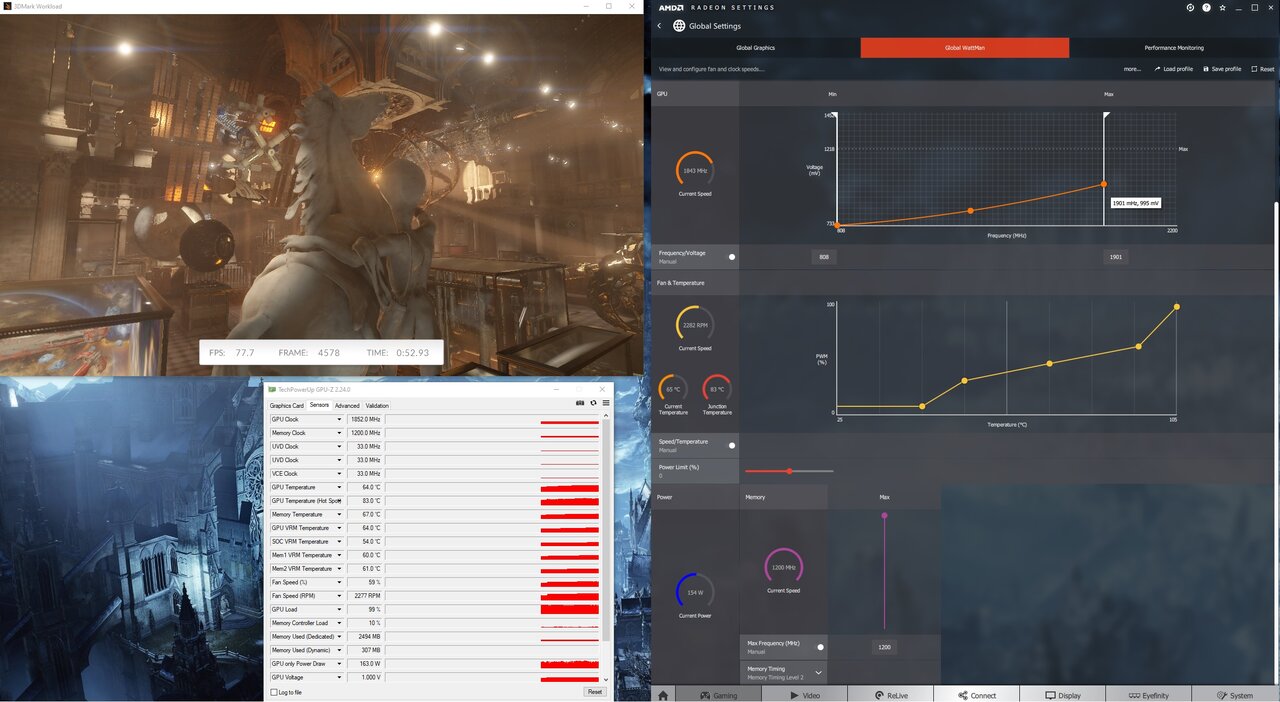
Task: Open the Radeon Settings help icon
Action: (x=1204, y=7)
